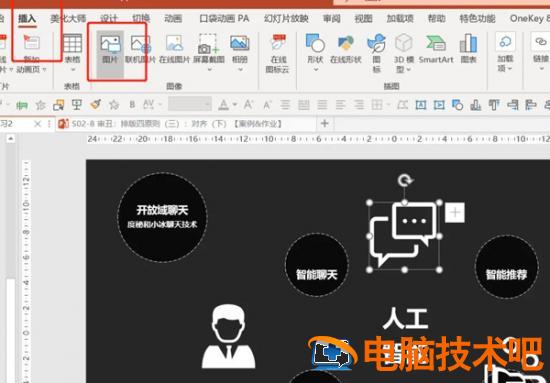Open the font name combo box
The height and width of the screenshot is (383, 550).
189,104
